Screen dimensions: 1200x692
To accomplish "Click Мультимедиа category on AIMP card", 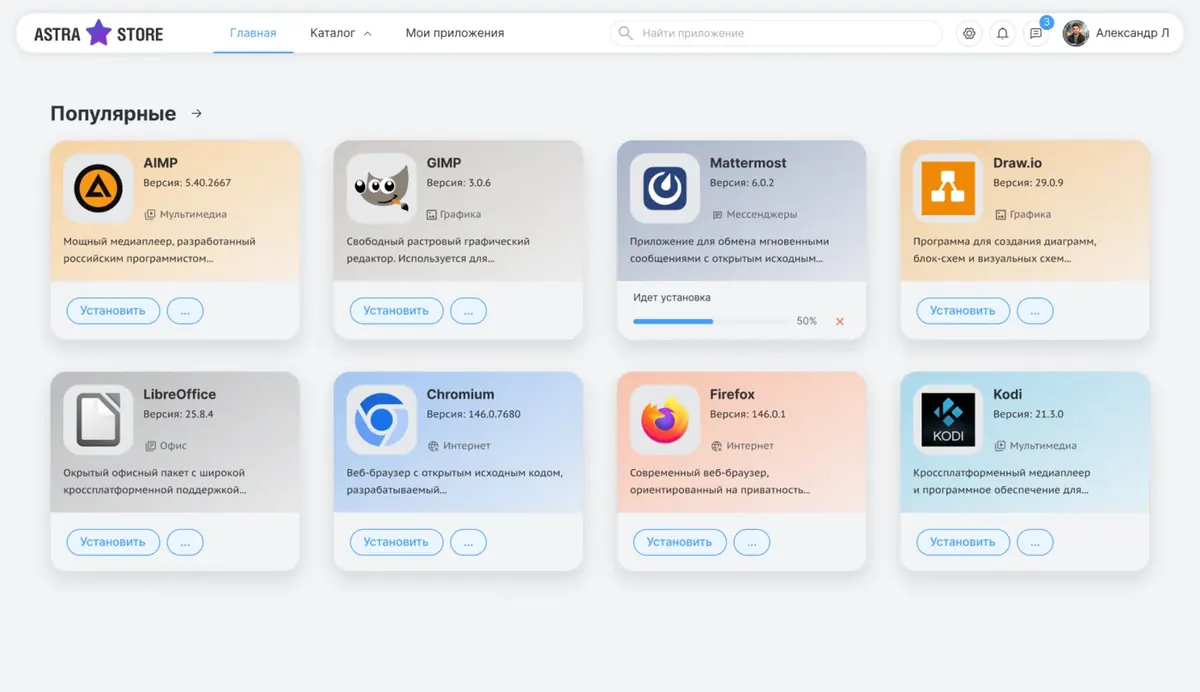I will [x=185, y=214].
